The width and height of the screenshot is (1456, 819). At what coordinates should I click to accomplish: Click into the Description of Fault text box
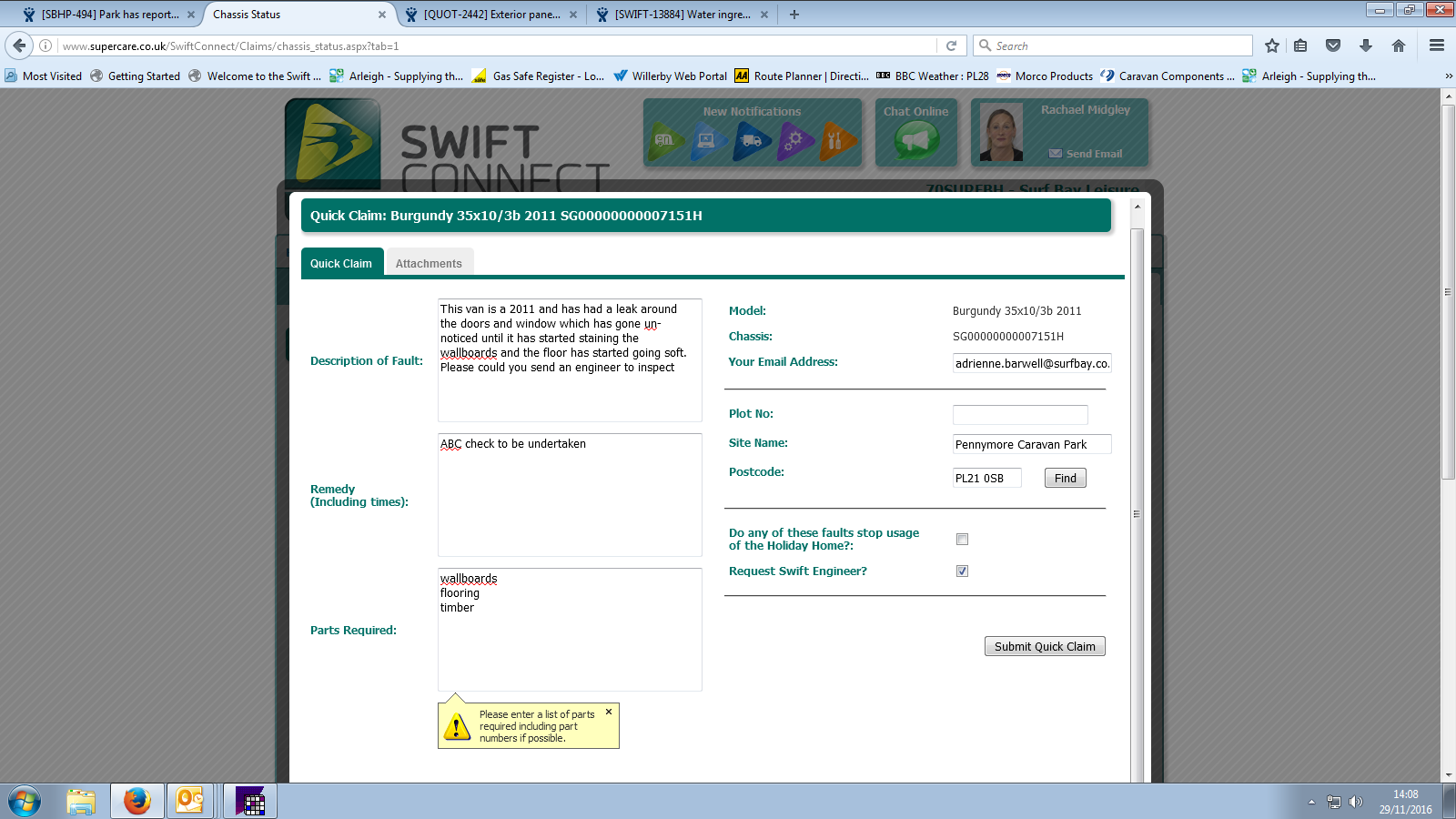click(x=570, y=360)
